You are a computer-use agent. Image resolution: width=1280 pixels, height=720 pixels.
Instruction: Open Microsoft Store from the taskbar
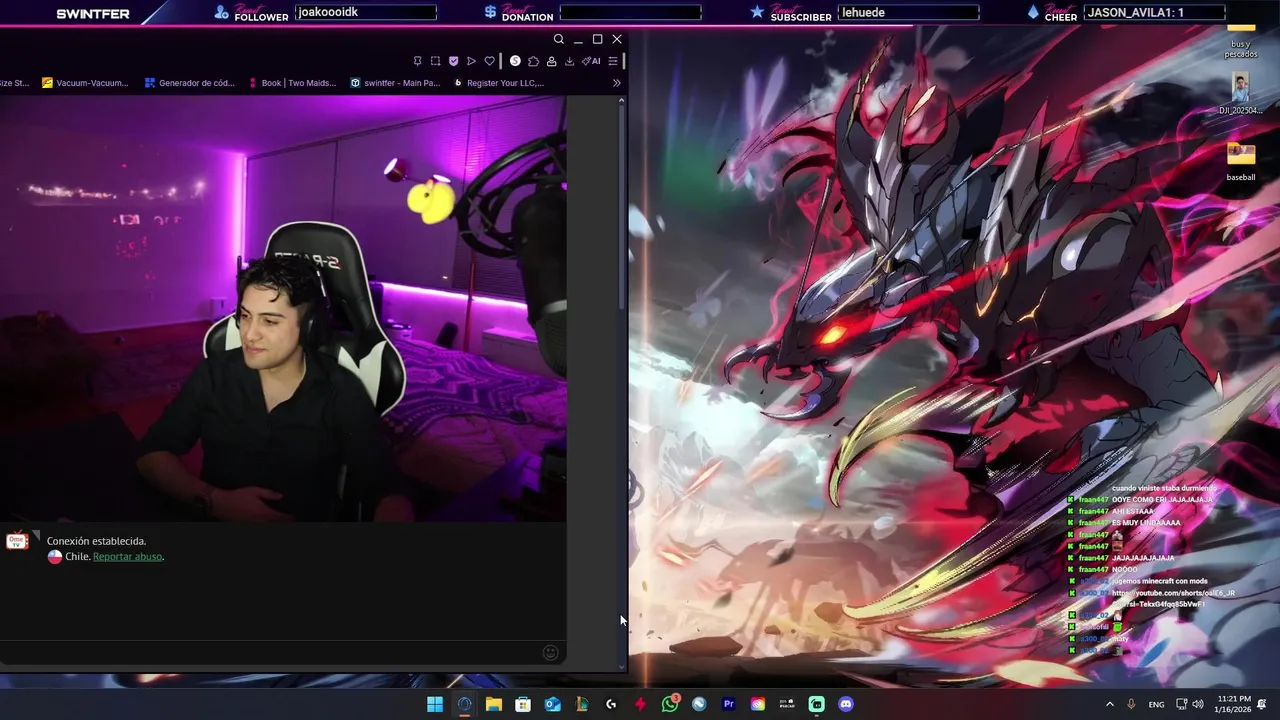tap(523, 704)
